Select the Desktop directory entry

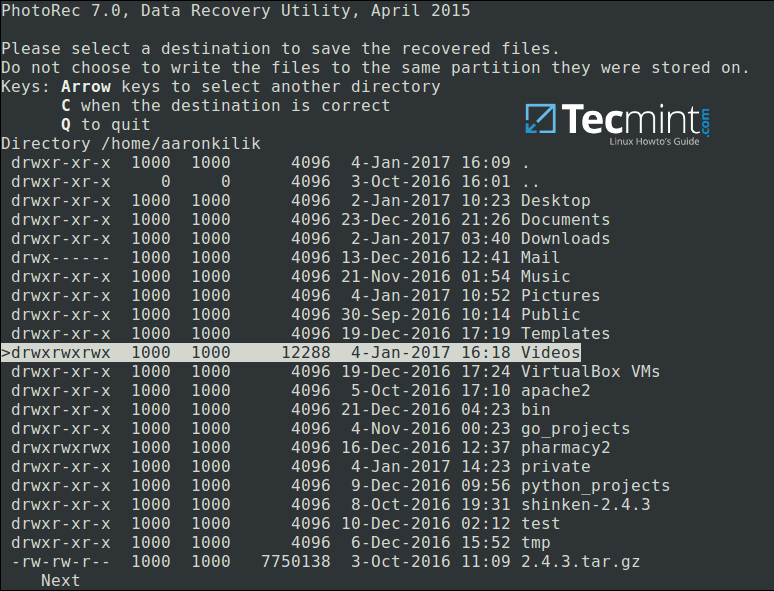tap(555, 201)
